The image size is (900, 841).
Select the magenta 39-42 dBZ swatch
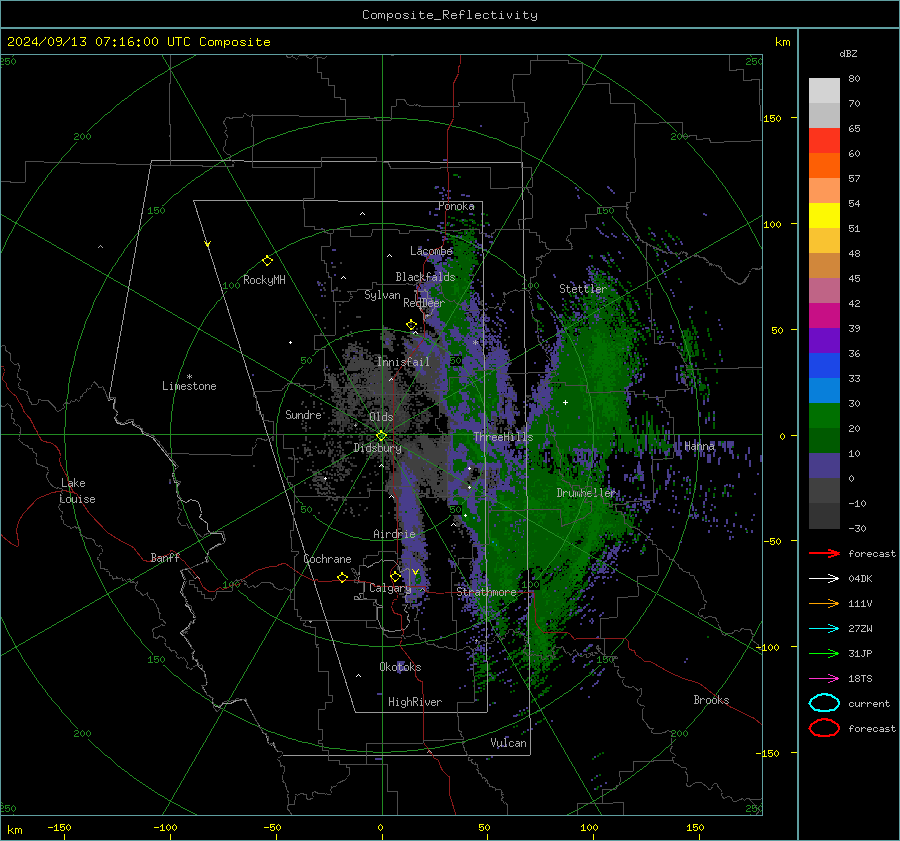[824, 315]
